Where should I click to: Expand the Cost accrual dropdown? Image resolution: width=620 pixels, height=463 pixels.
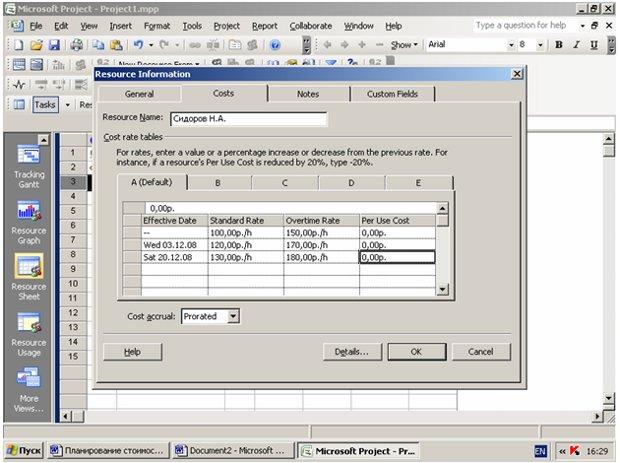233,316
